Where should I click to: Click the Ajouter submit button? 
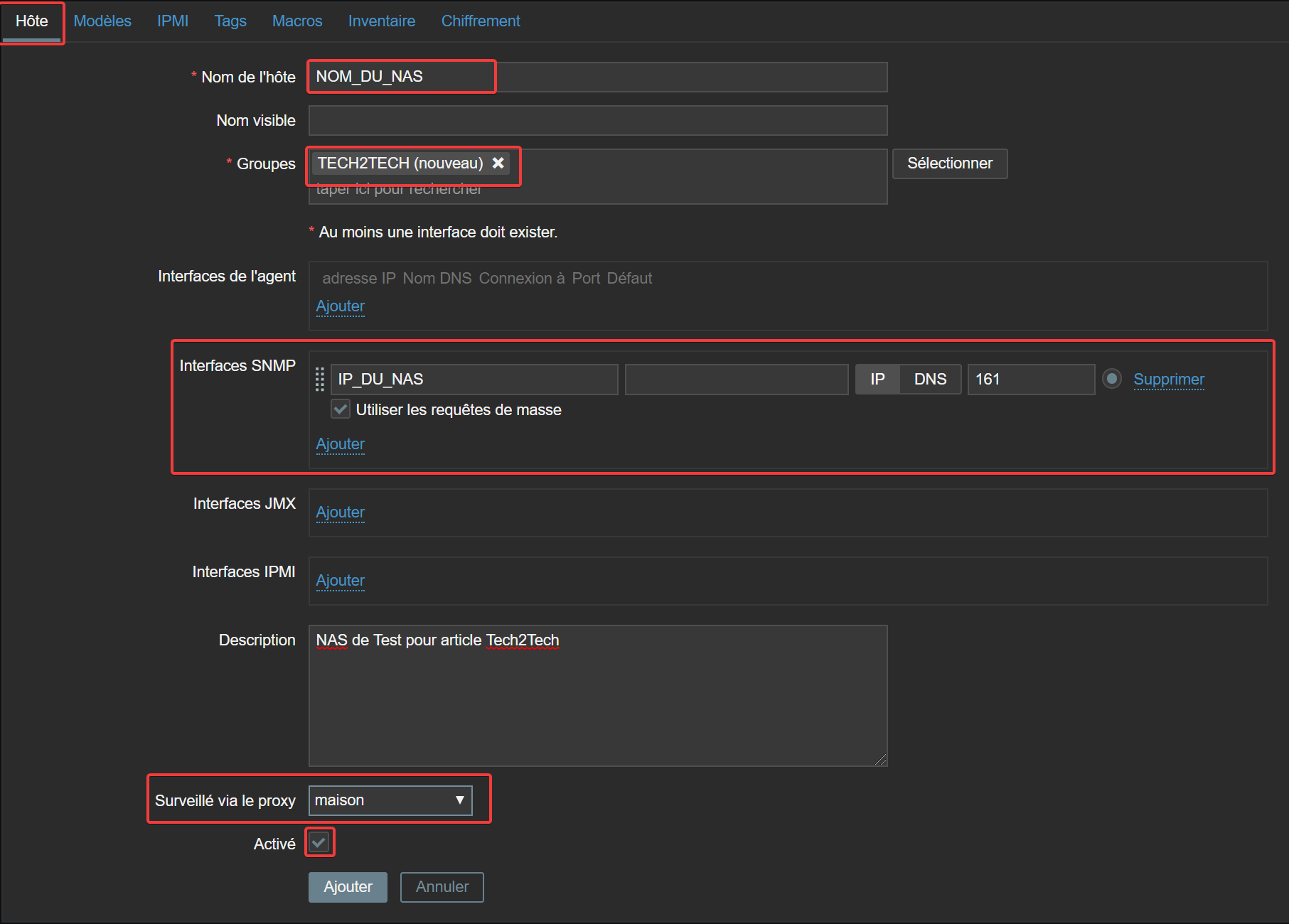coord(348,887)
